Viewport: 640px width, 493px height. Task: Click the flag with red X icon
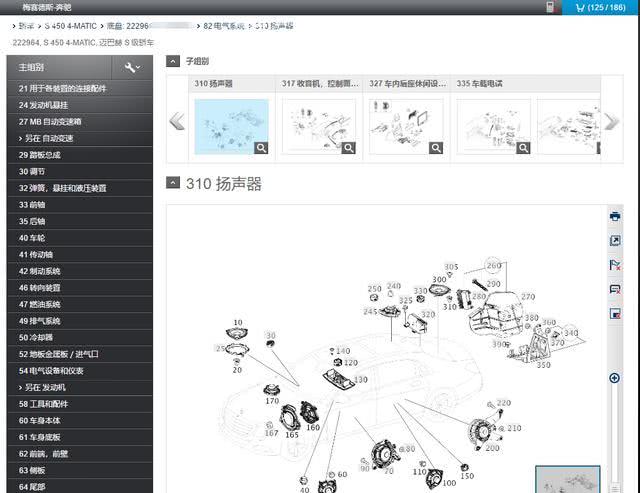pos(615,265)
